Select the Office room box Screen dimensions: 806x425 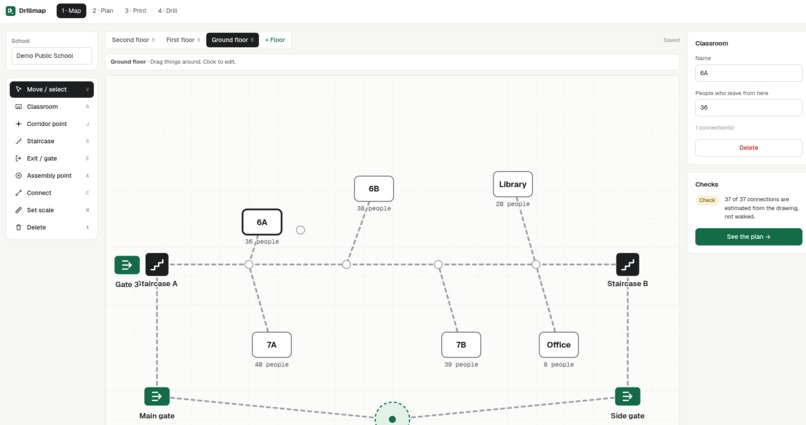point(559,345)
